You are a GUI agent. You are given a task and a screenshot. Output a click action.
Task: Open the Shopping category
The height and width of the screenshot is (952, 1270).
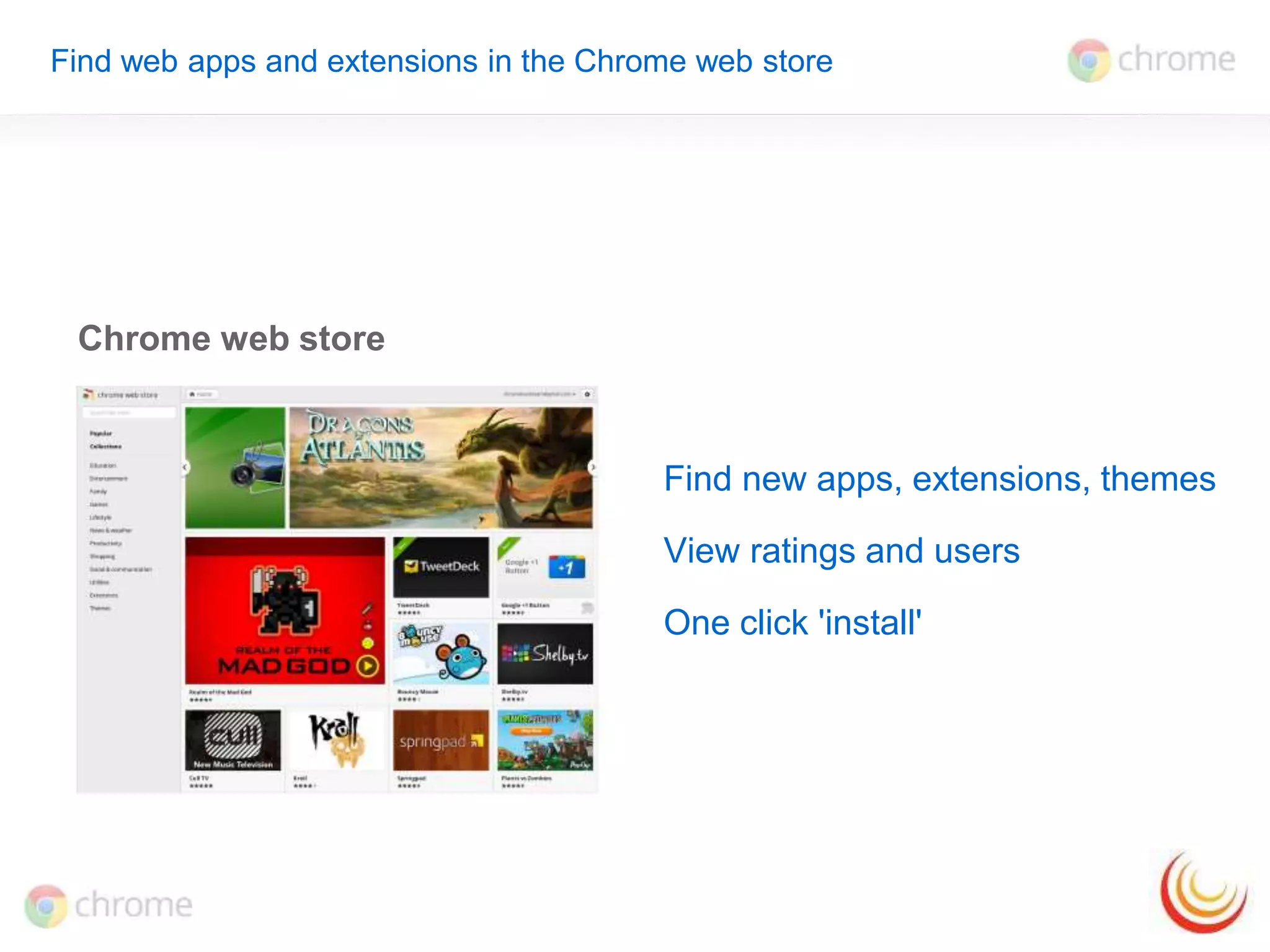(102, 557)
